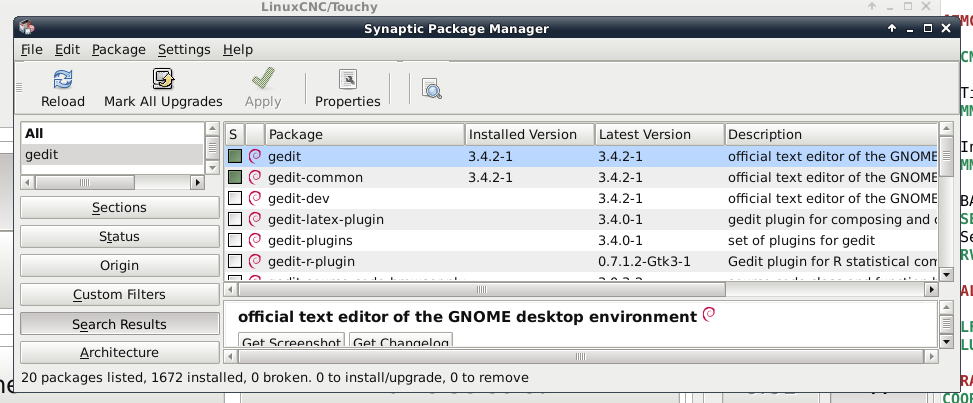Image resolution: width=973 pixels, height=403 pixels.
Task: Open the Properties toolbar icon
Action: pyautogui.click(x=348, y=79)
